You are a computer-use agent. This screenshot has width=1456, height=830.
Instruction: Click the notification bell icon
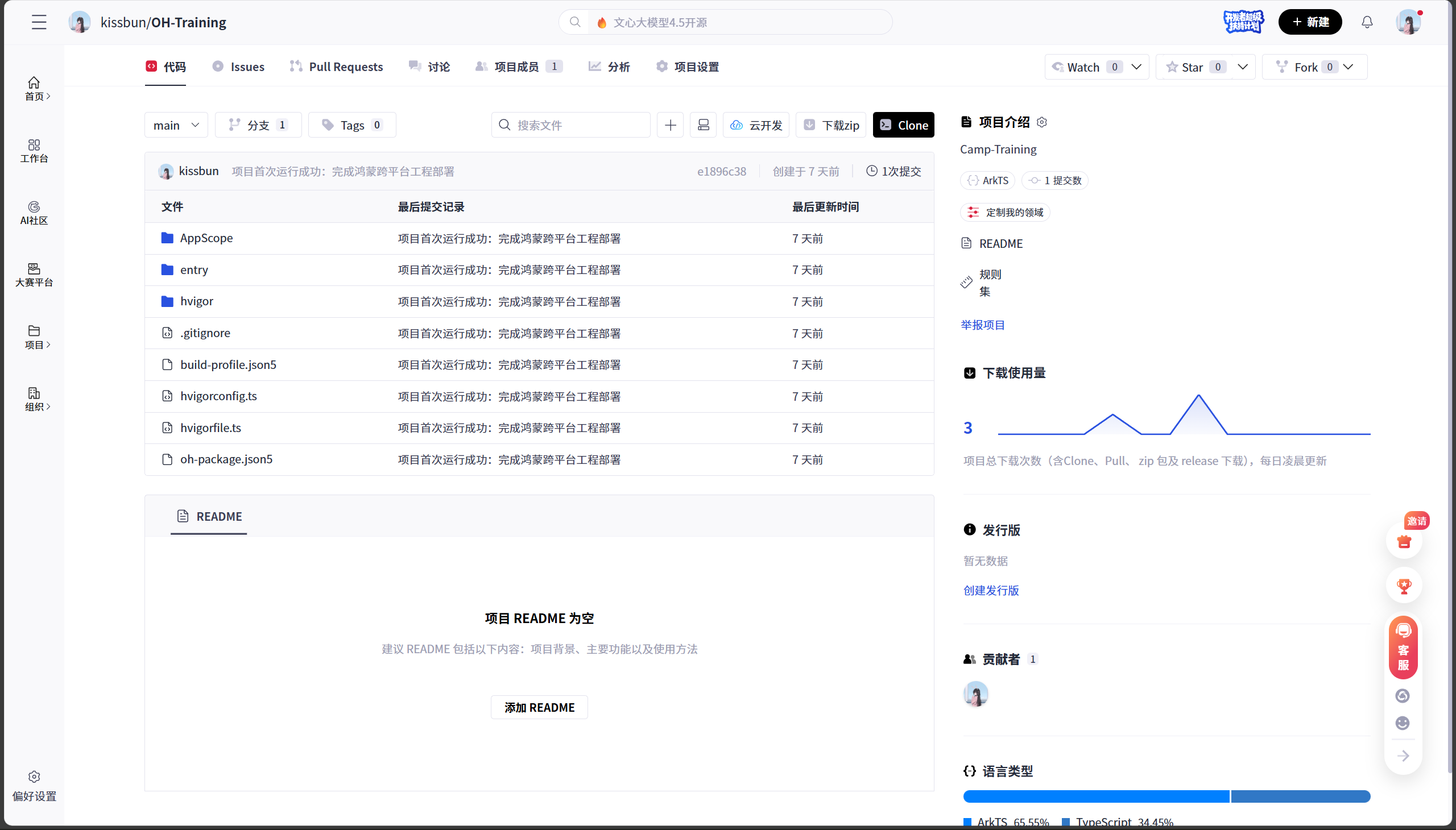(x=1367, y=22)
